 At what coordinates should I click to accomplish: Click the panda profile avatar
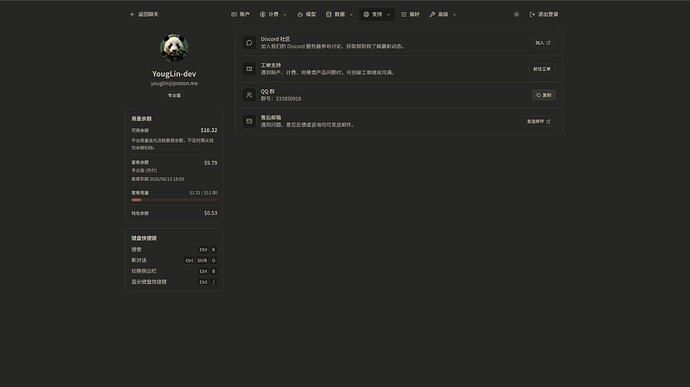click(x=174, y=48)
